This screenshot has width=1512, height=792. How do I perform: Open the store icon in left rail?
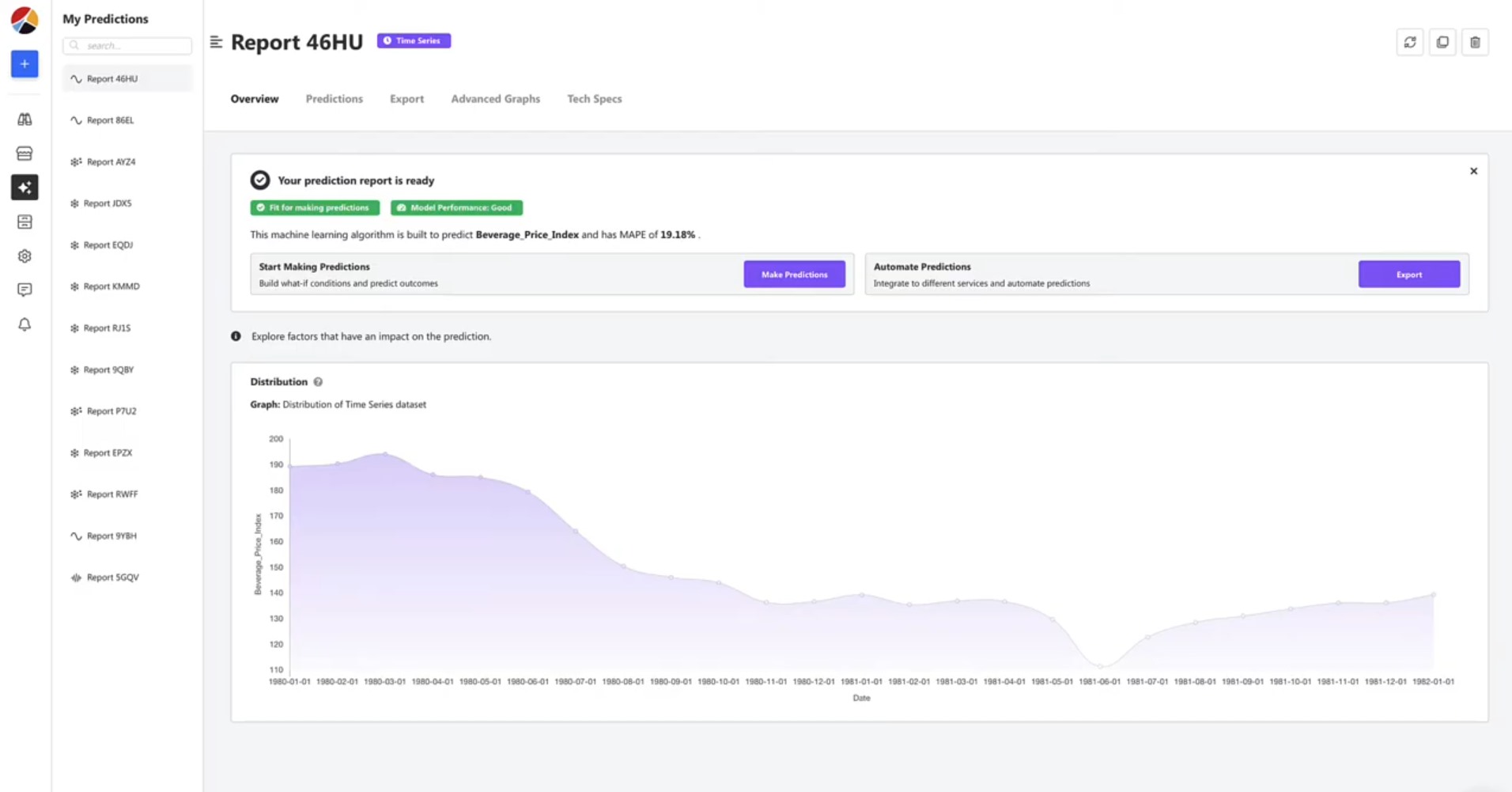25,153
